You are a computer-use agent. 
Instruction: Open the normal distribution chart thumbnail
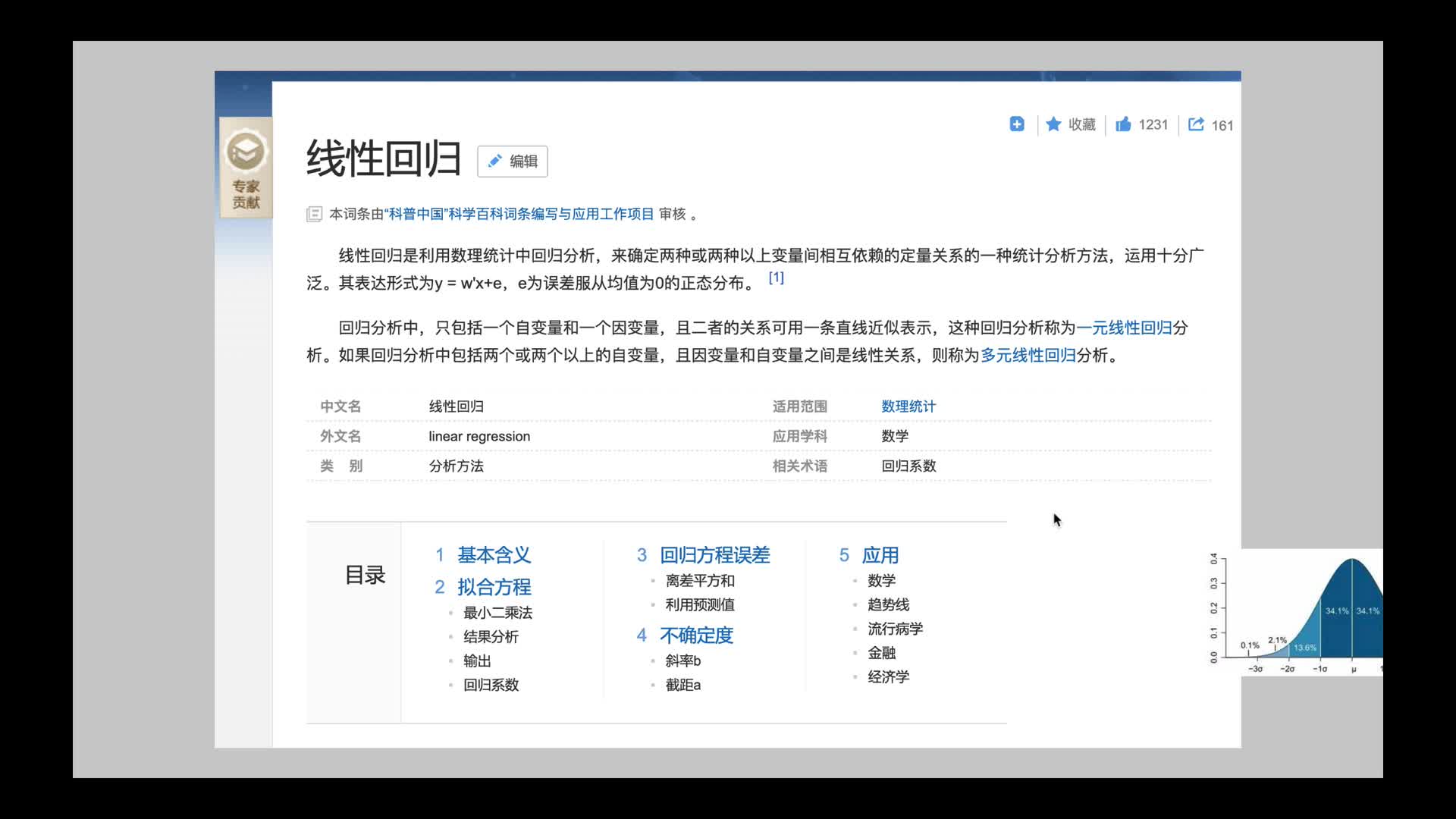(x=1295, y=613)
